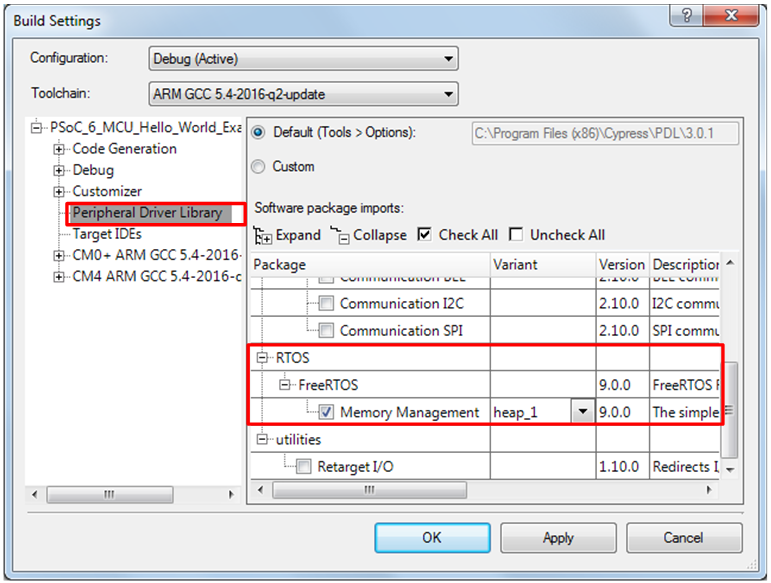
Task: Click the Communication I2C row label
Action: point(402,303)
